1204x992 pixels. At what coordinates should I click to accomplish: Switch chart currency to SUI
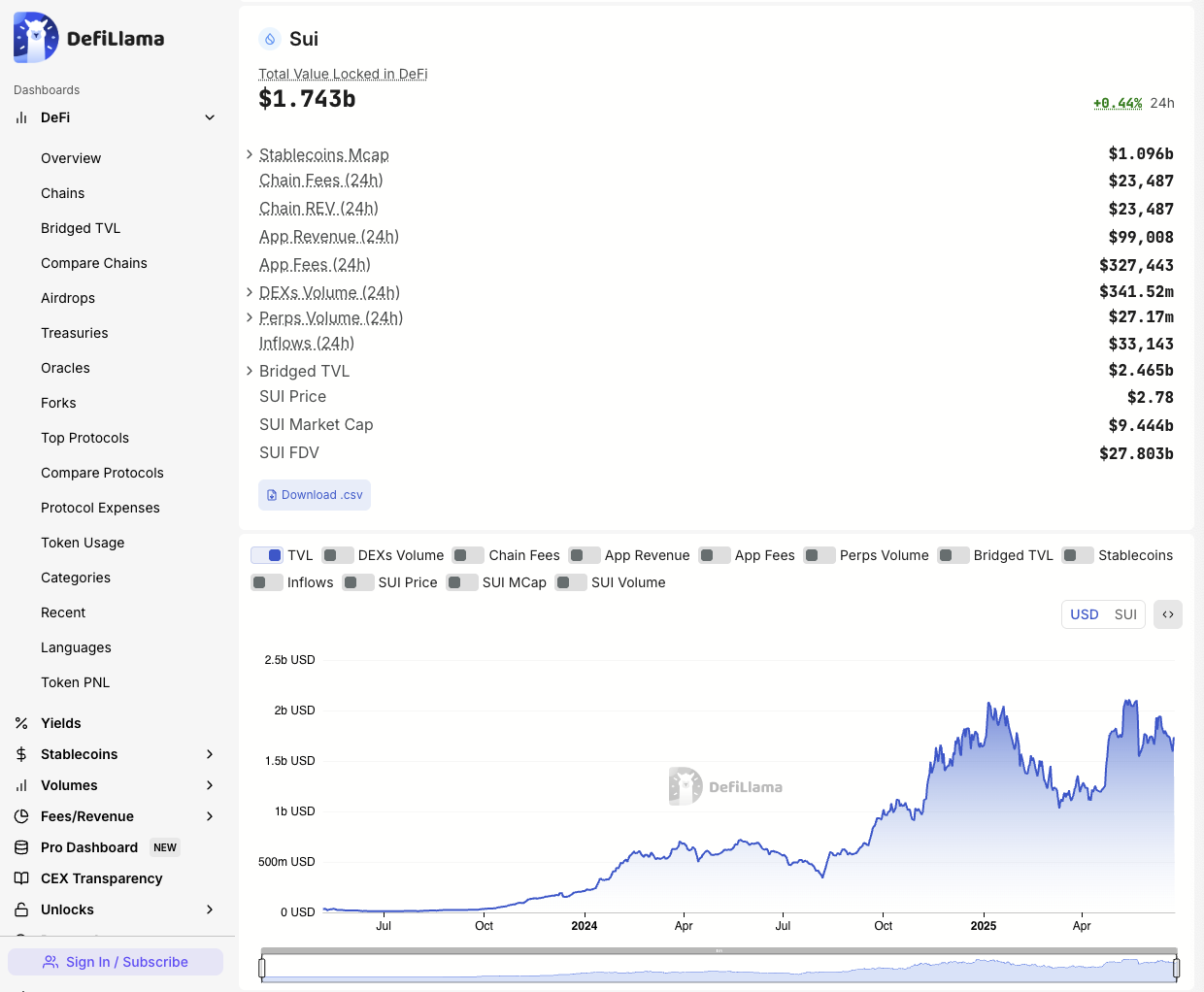point(1125,614)
